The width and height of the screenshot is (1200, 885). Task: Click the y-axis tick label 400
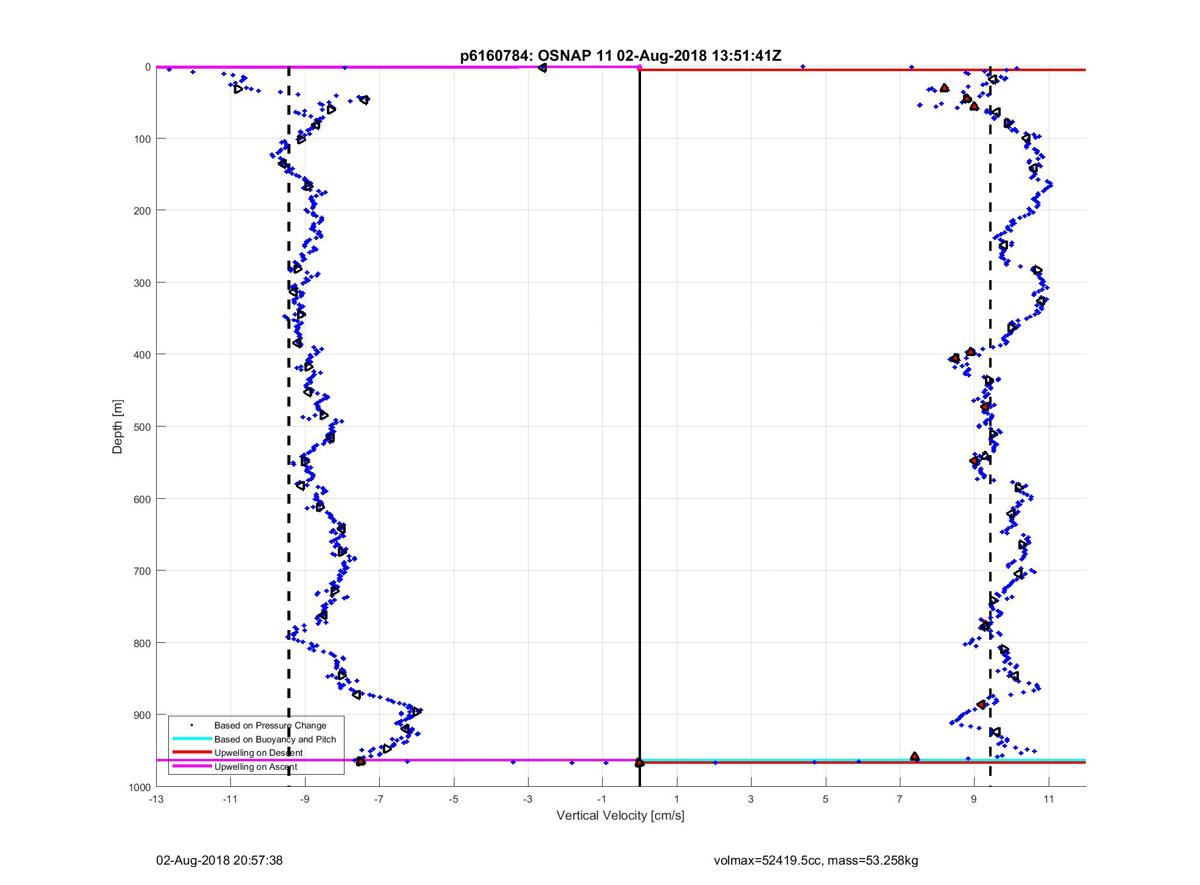[x=142, y=354]
